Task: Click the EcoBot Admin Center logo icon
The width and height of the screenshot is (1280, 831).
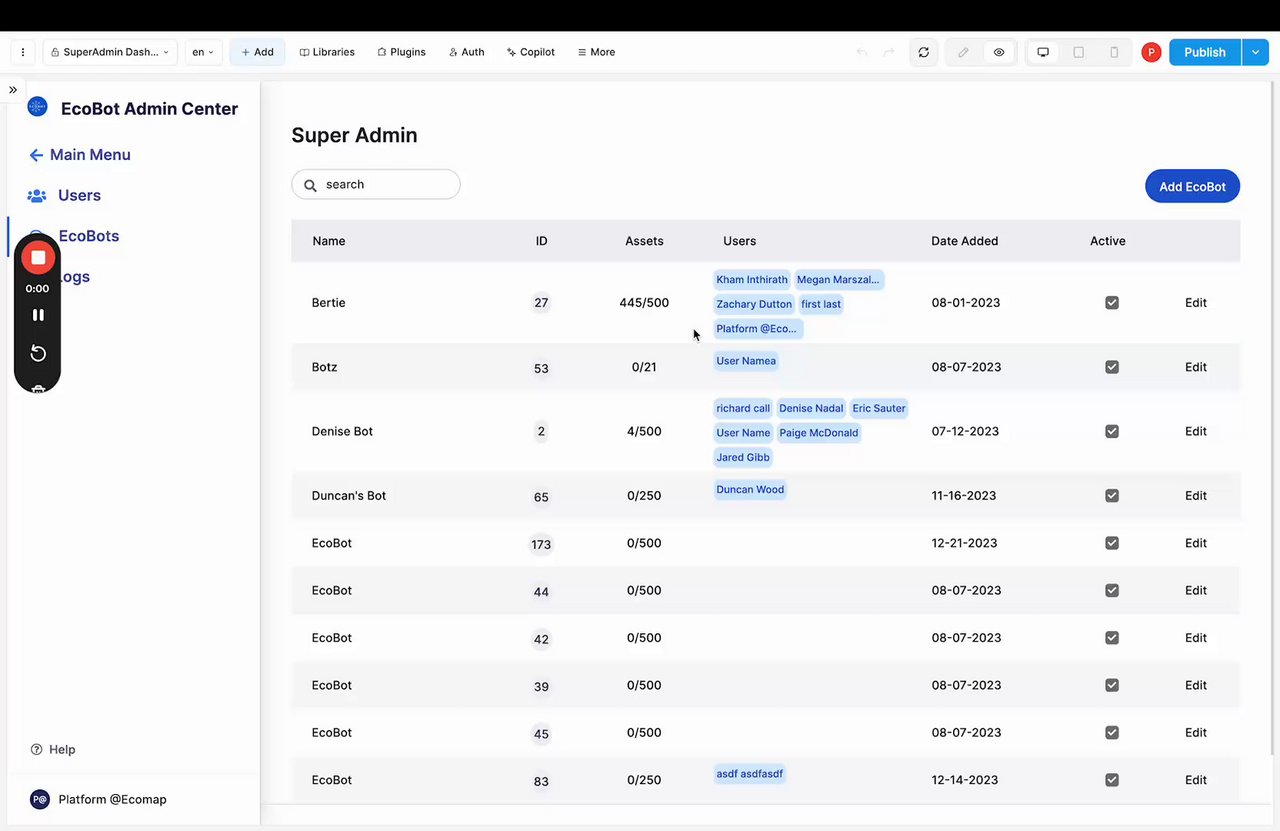Action: 38,107
